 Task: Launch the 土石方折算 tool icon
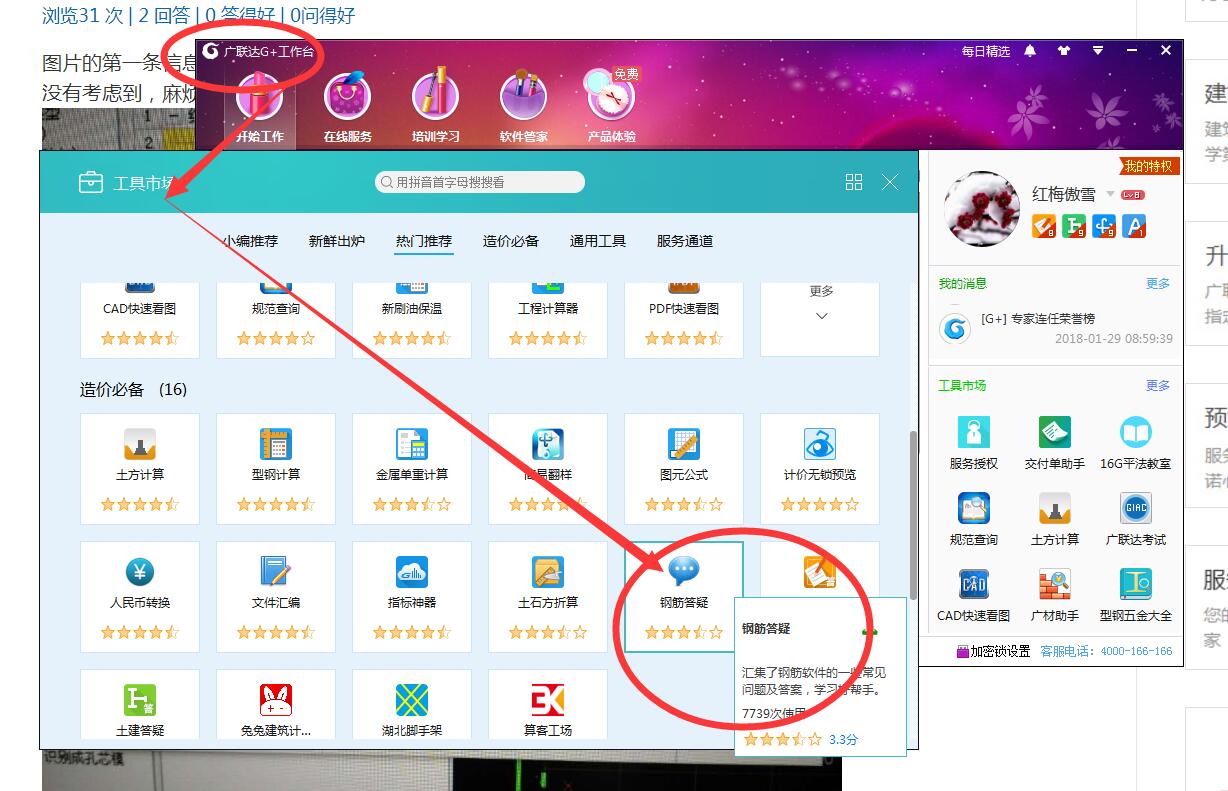click(548, 573)
